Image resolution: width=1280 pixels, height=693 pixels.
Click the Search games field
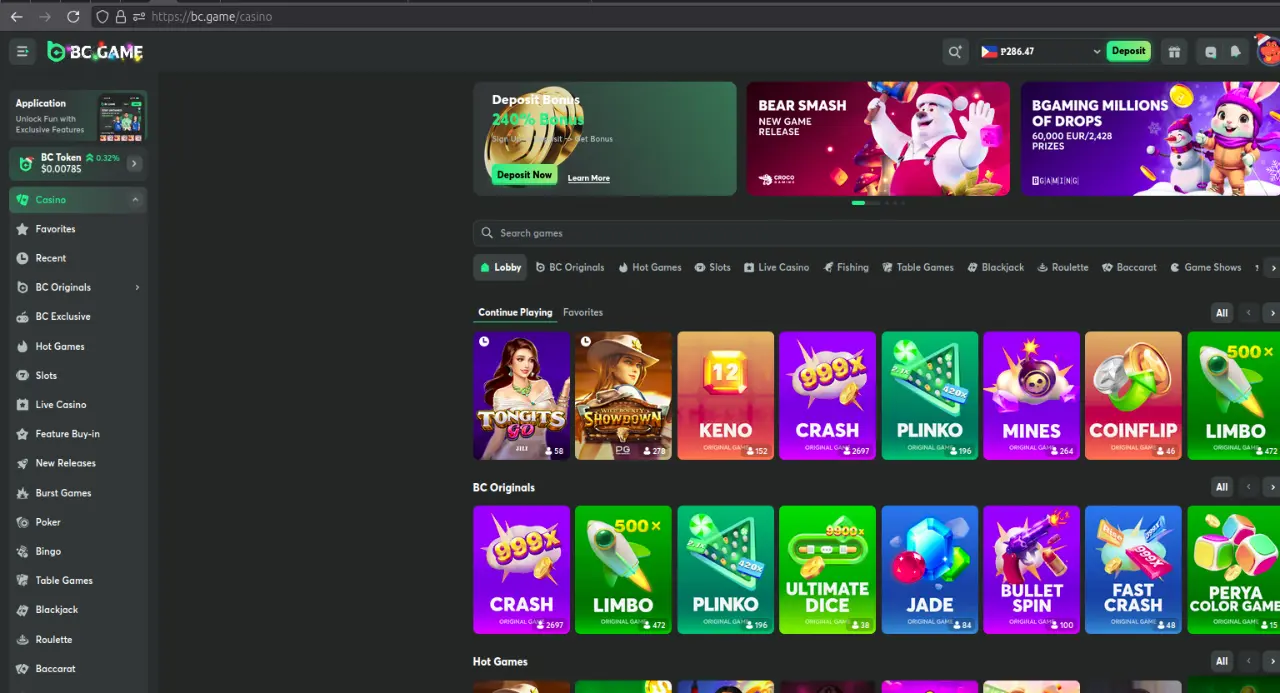click(876, 233)
